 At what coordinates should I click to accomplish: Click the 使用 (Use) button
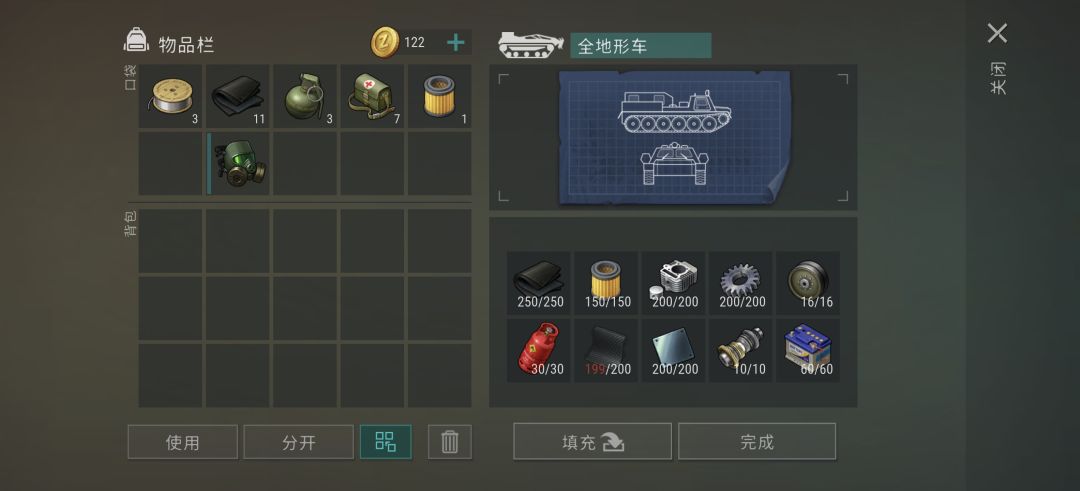183,441
